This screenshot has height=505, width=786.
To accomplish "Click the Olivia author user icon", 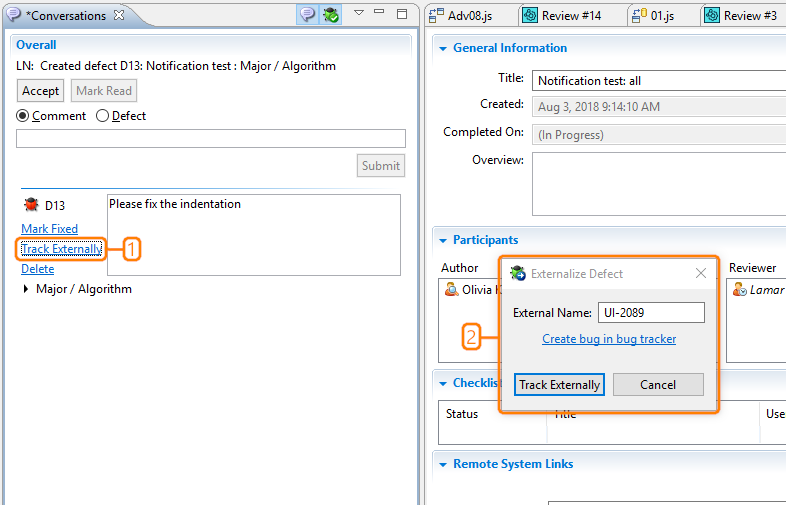I will [x=451, y=289].
